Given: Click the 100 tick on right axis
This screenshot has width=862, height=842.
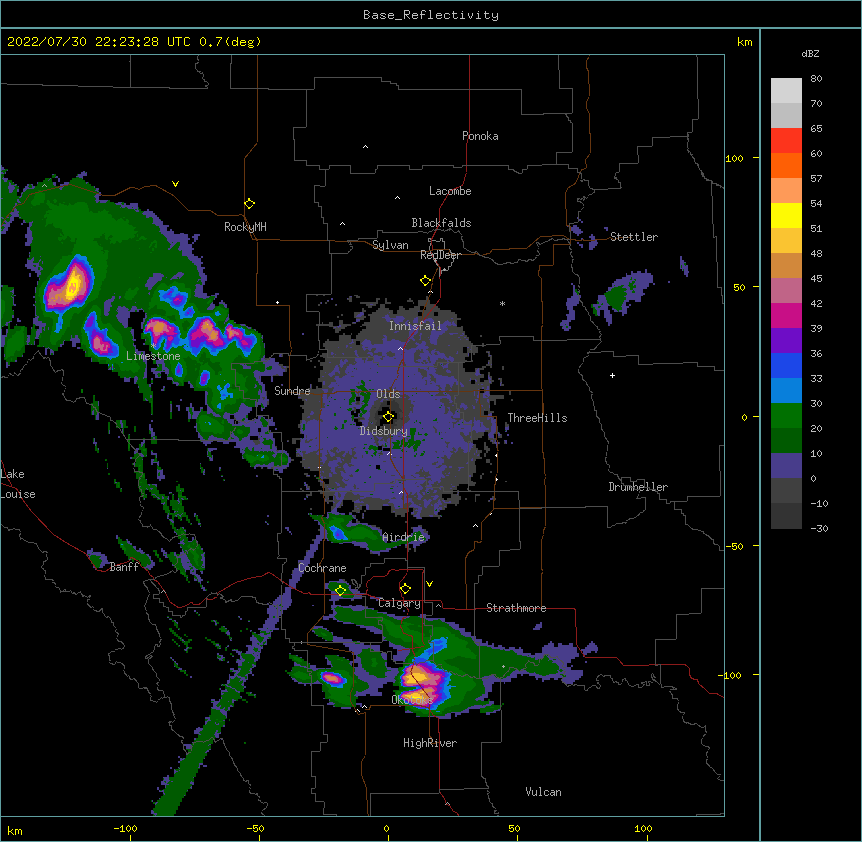Looking at the screenshot, I should click(734, 158).
